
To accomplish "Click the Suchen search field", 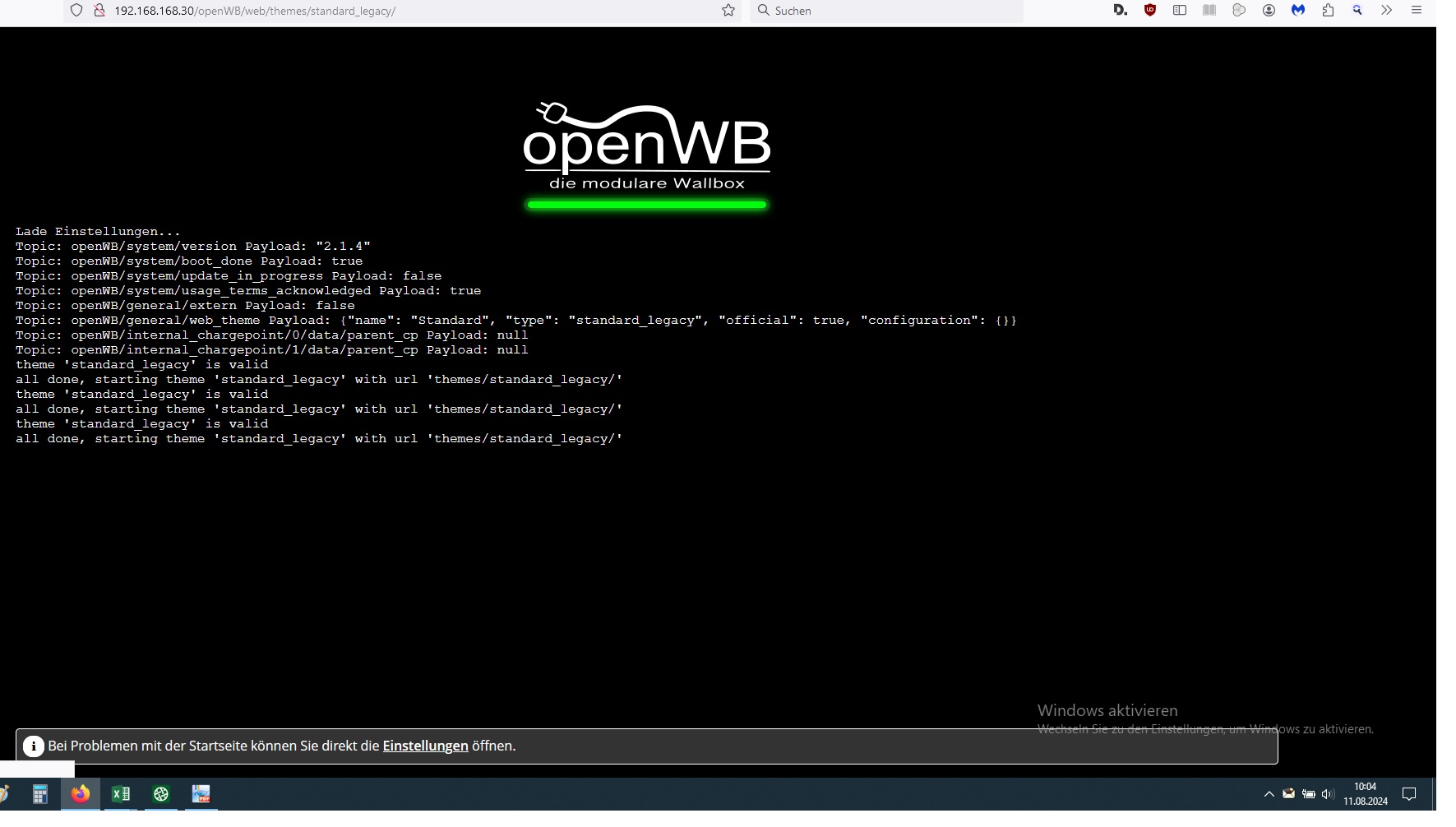I will pyautogui.click(x=886, y=11).
